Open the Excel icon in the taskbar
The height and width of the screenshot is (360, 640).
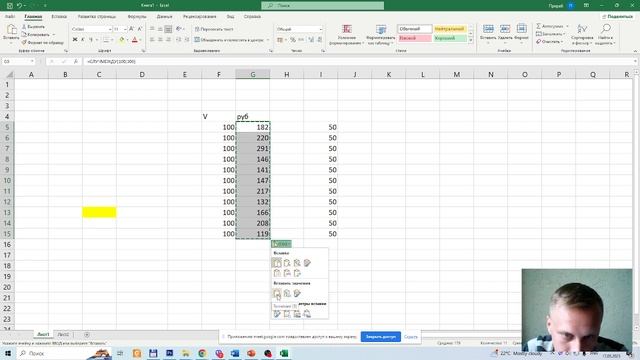284,353
